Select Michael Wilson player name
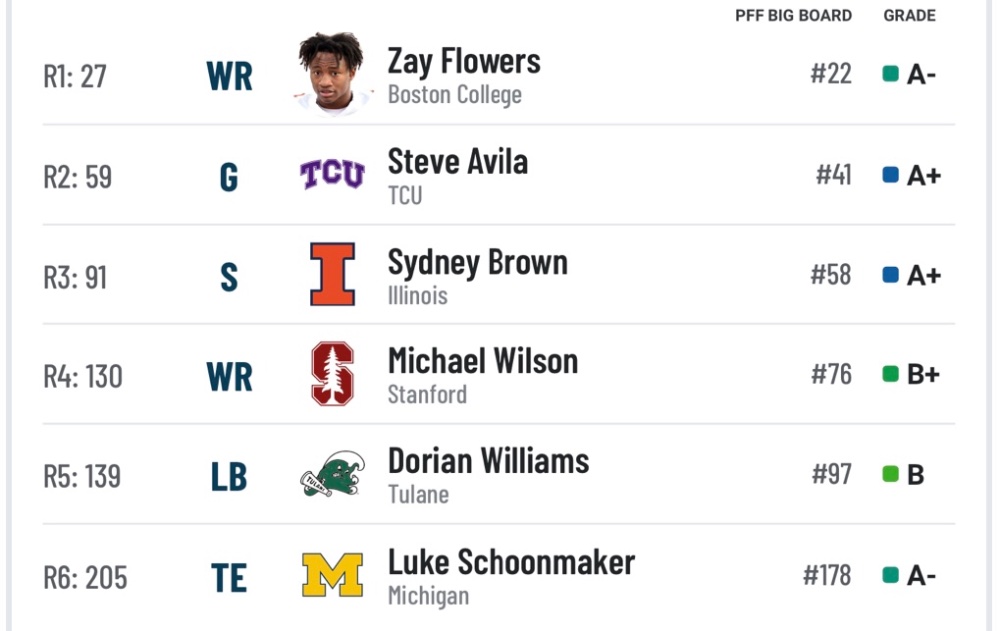Viewport: 1000px width, 631px height. 483,361
